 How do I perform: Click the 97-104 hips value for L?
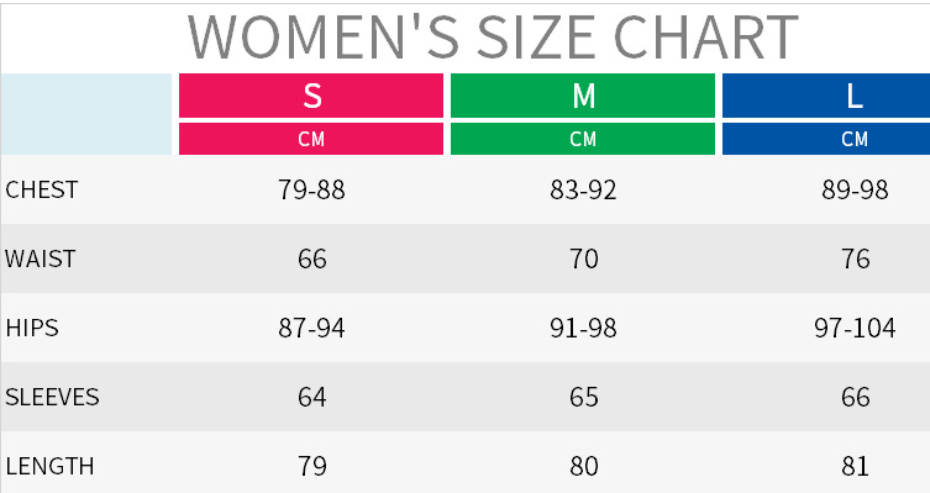[x=855, y=328]
